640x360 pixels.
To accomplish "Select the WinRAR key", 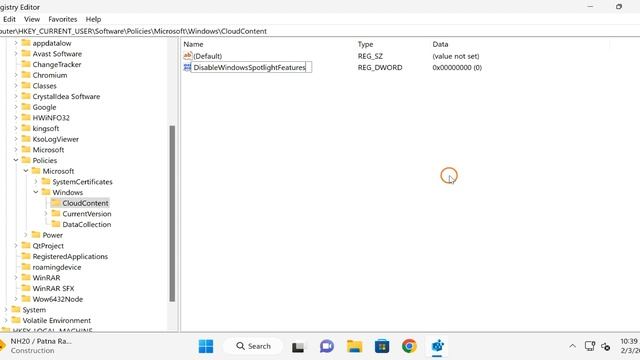I will pyautogui.click(x=46, y=278).
